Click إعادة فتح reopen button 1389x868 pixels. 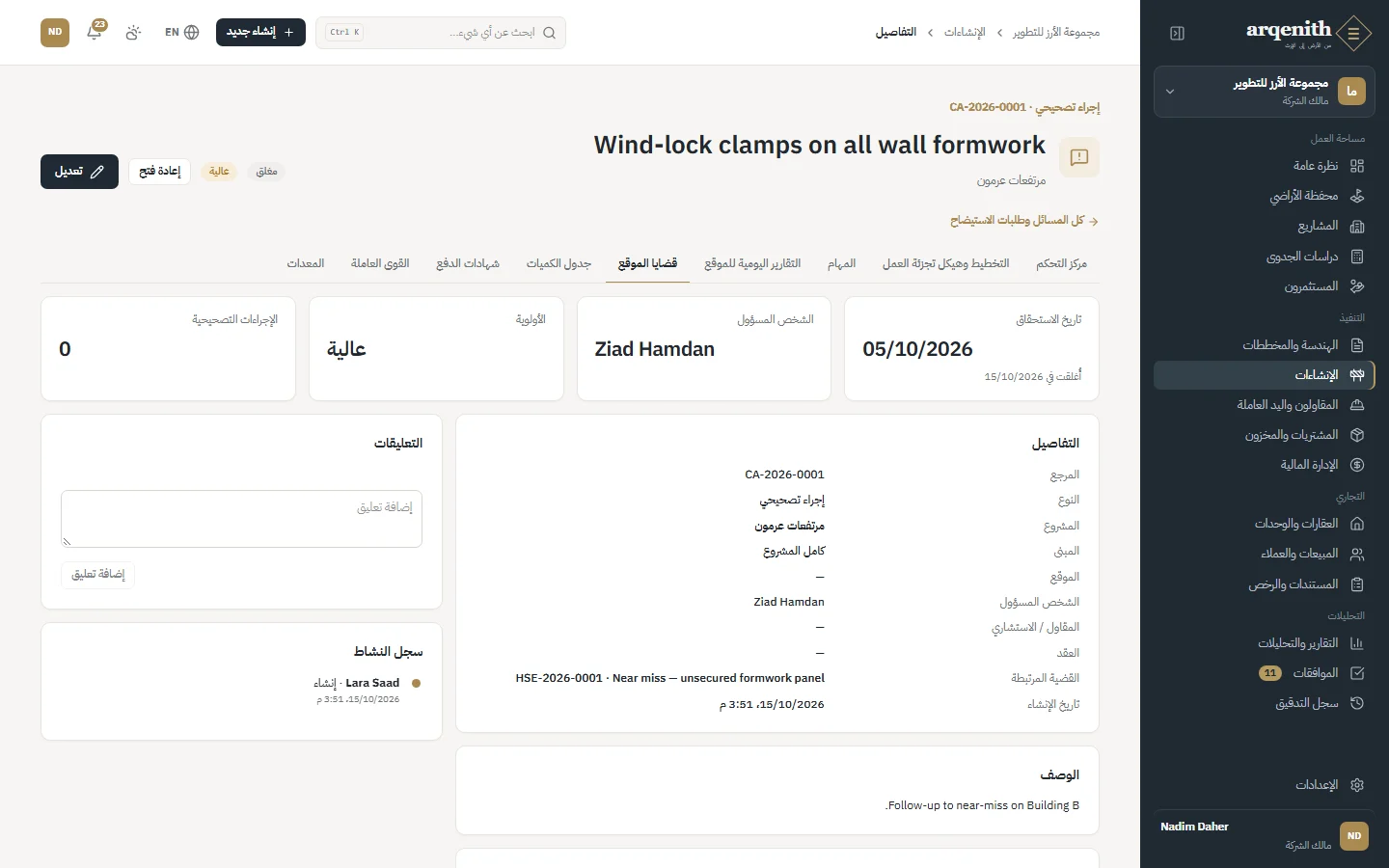click(x=160, y=172)
